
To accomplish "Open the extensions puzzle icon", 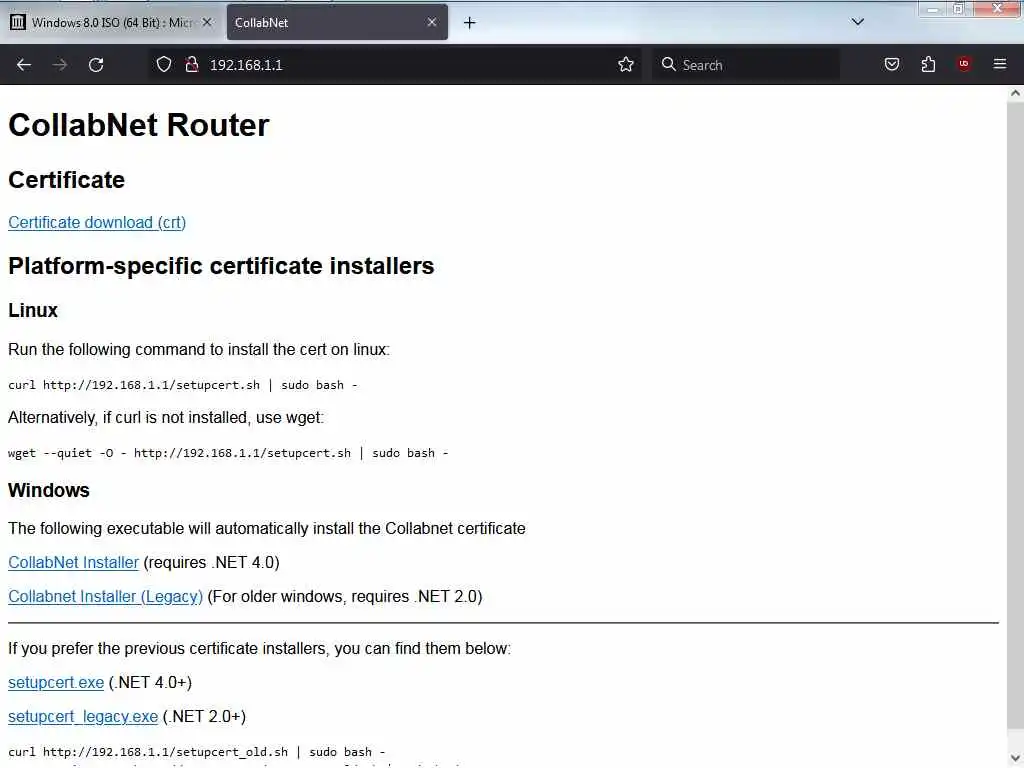I will tap(928, 65).
